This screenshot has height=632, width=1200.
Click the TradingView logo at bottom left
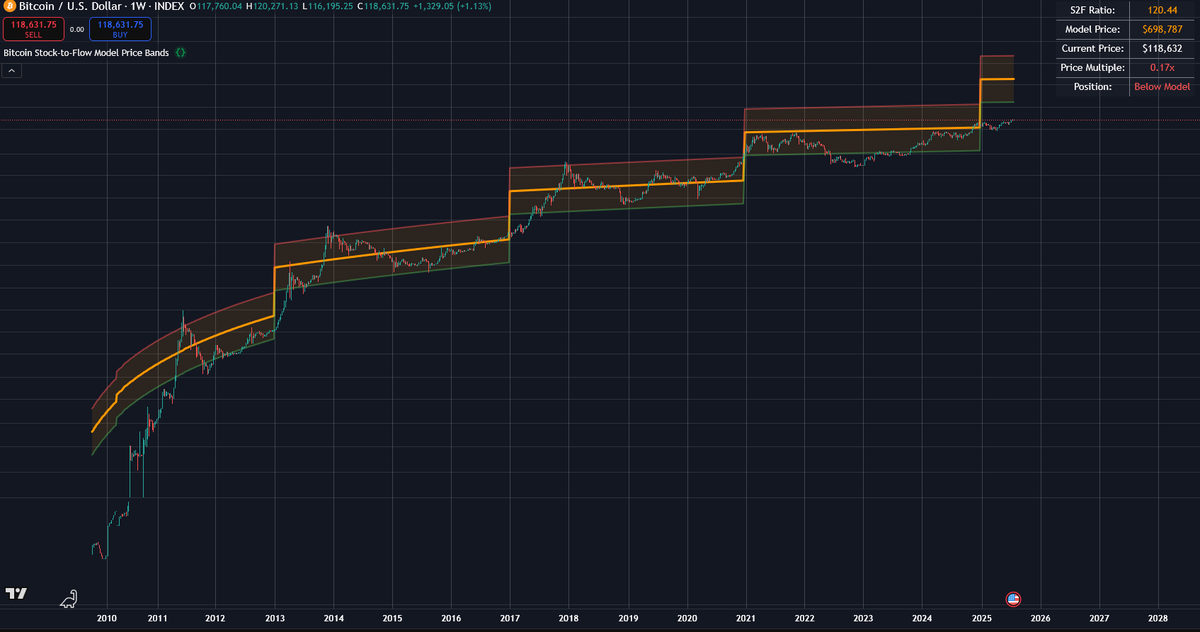pos(16,594)
